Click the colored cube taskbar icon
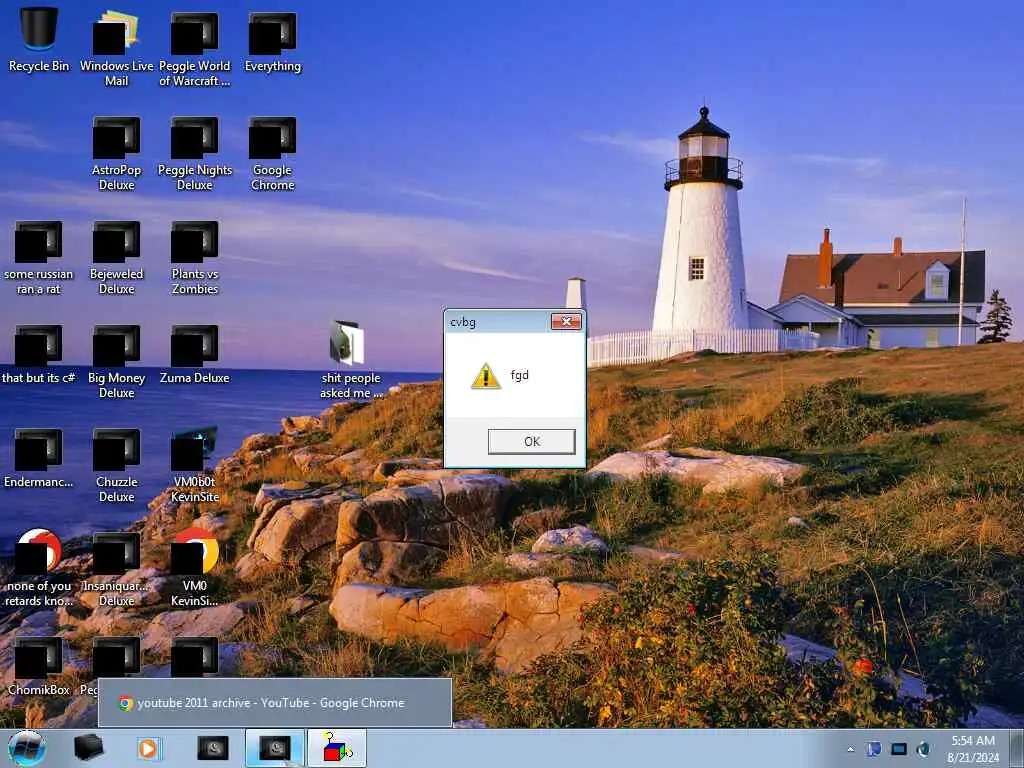 pyautogui.click(x=337, y=748)
